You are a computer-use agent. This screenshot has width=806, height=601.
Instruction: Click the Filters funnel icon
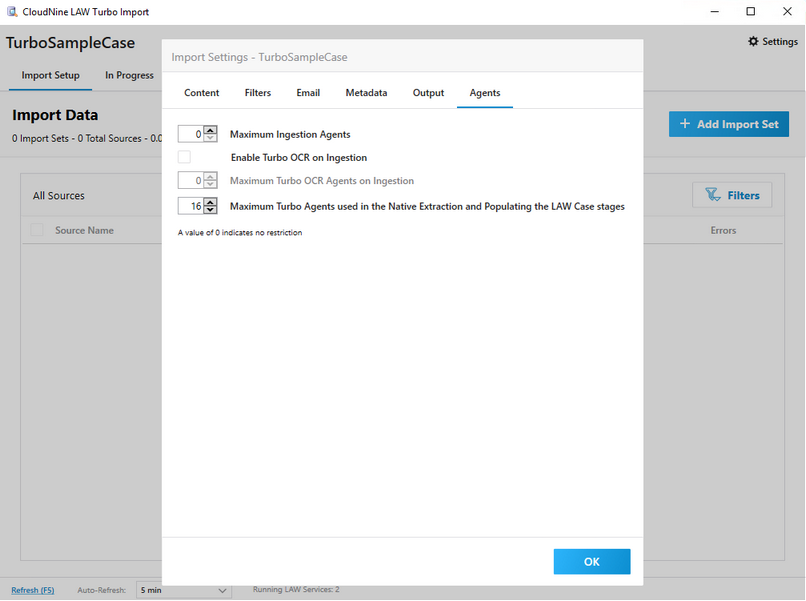point(711,194)
